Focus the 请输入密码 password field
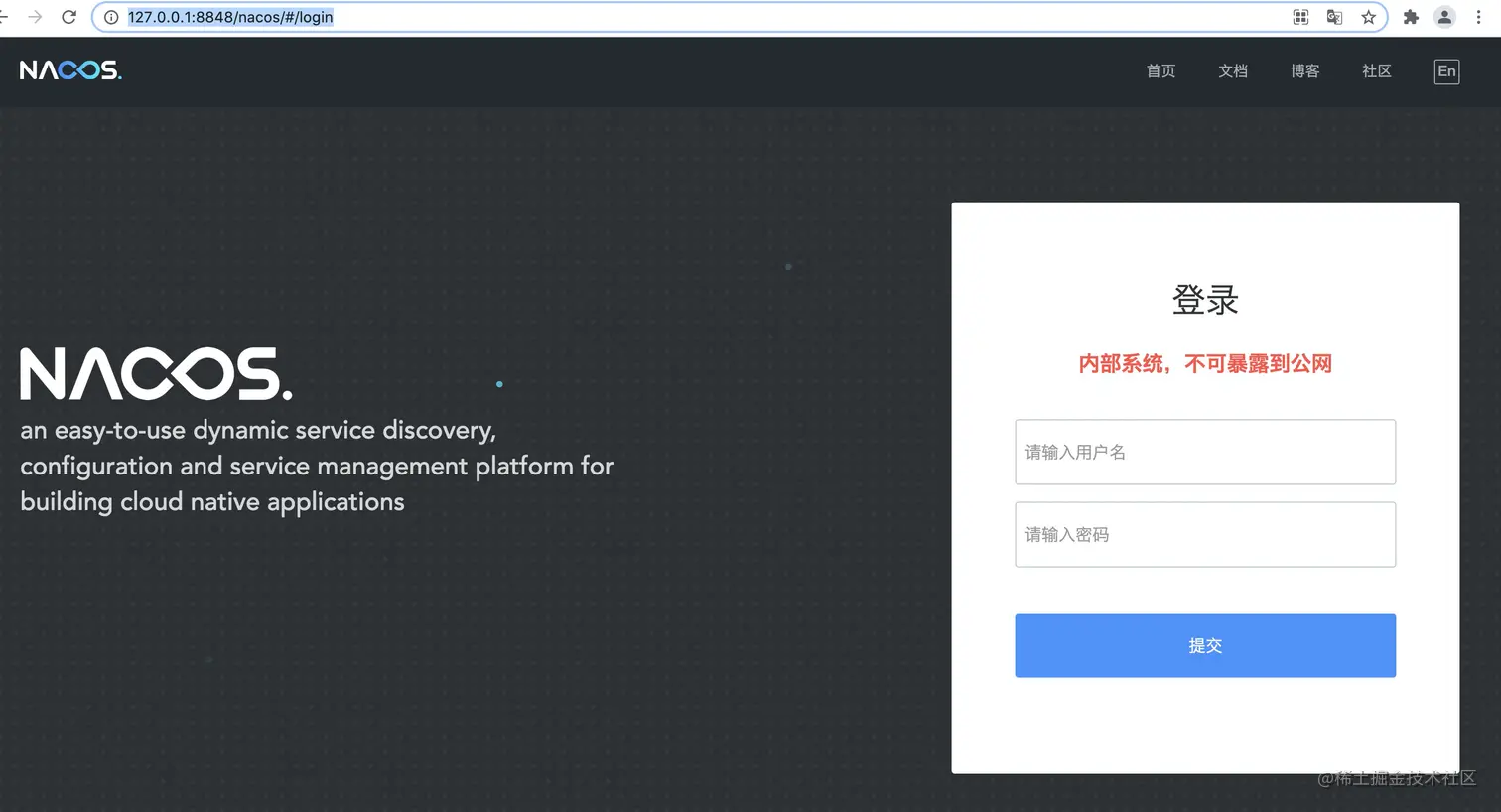Screen dimensions: 1501x812 (x=1205, y=534)
